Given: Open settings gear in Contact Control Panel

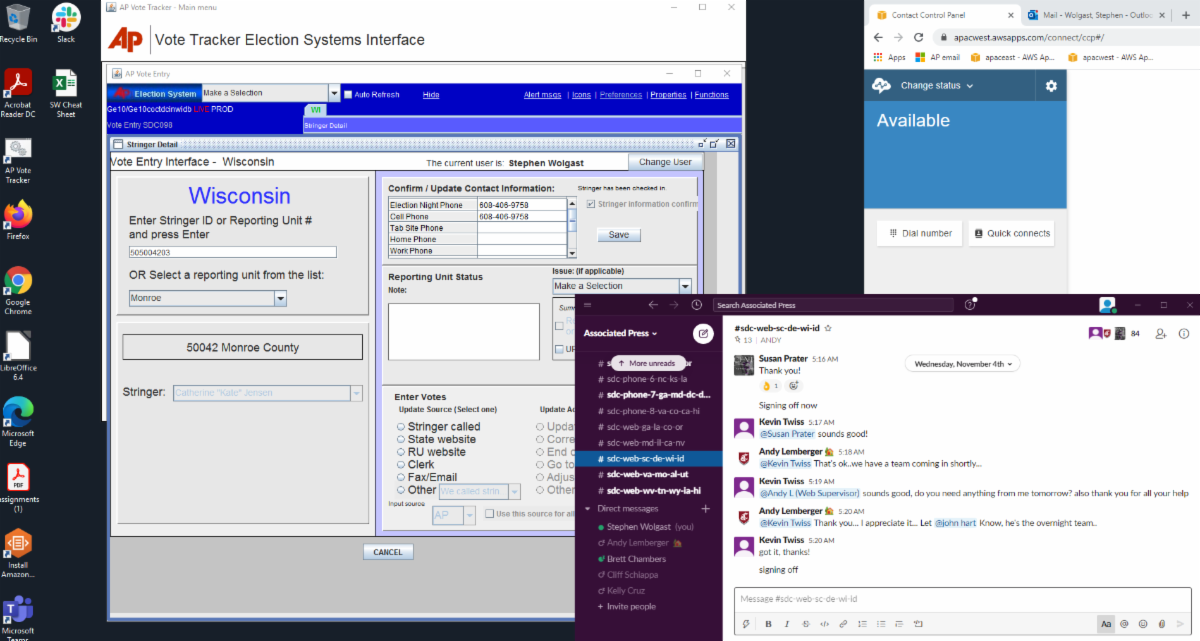Looking at the screenshot, I should pos(1050,86).
